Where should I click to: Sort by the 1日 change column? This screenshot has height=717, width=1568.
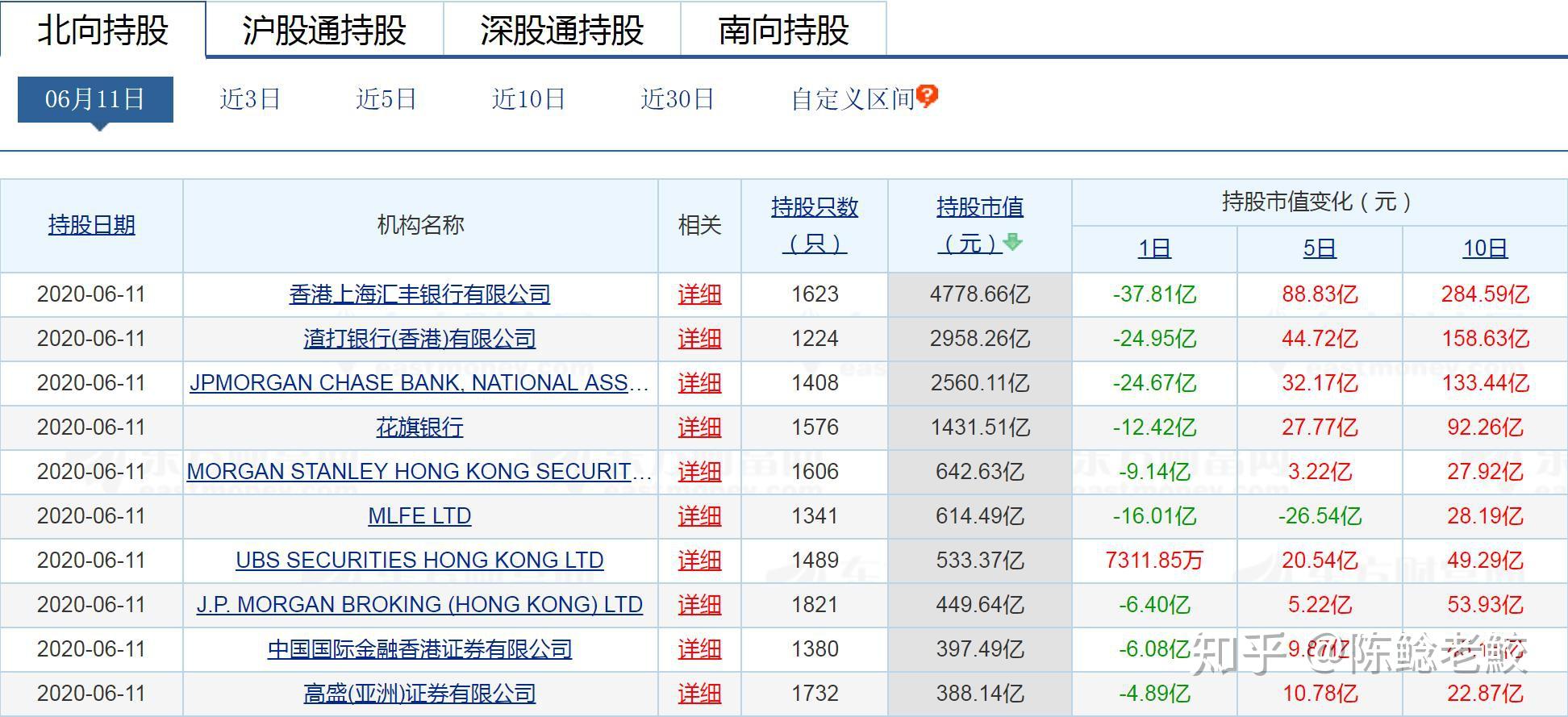tap(1154, 248)
